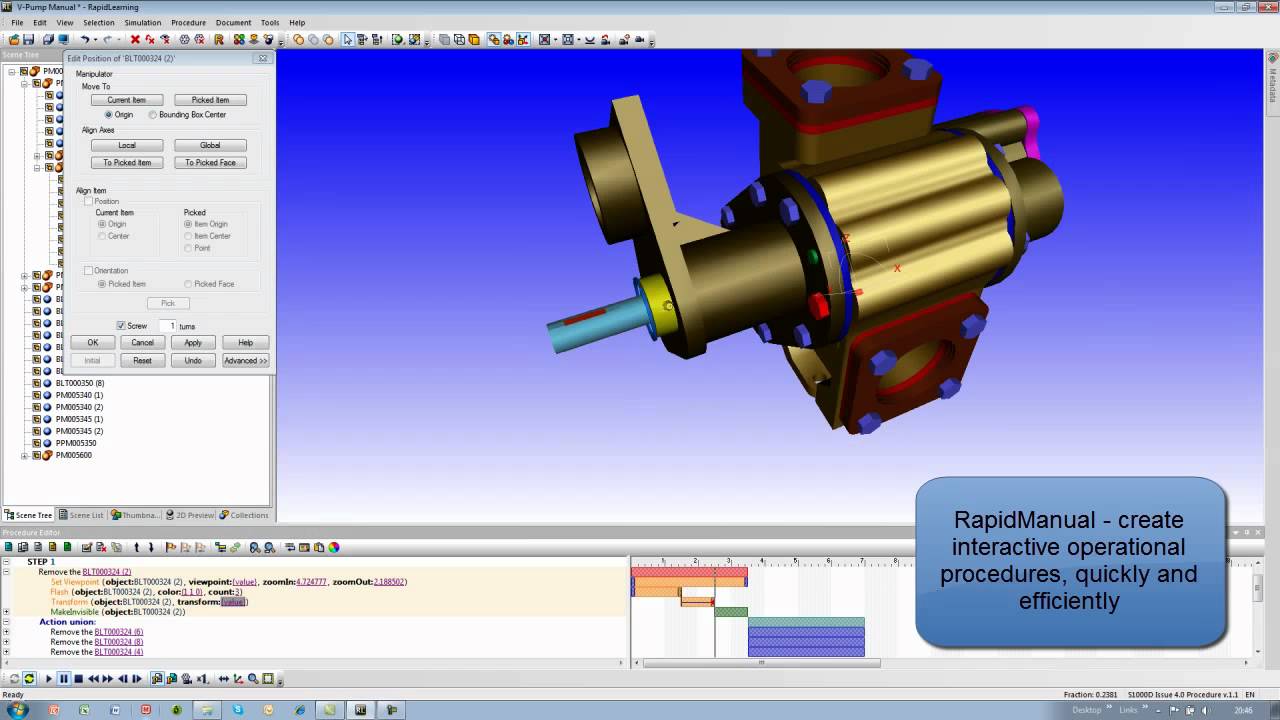The image size is (1280, 720).
Task: Click the OK button in Edit Position dialog
Action: (x=92, y=342)
